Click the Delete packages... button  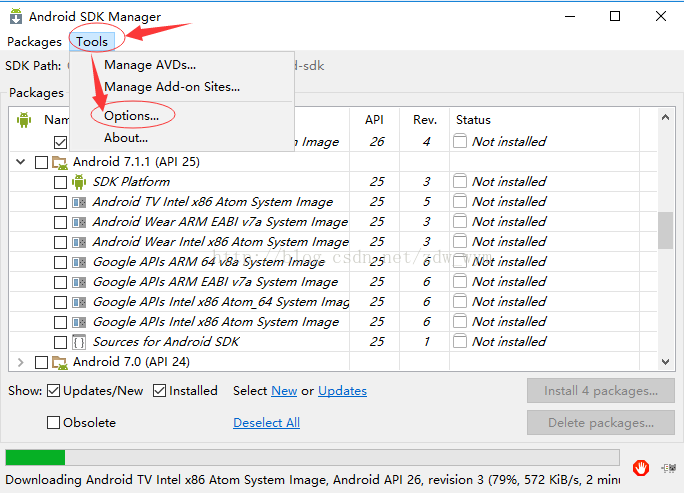point(601,423)
